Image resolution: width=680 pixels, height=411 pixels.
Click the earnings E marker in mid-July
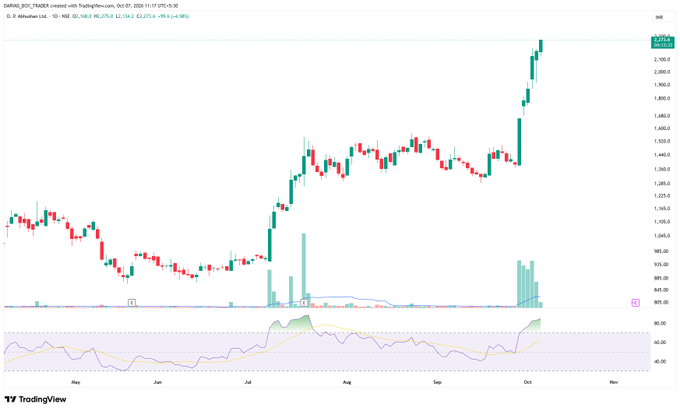click(304, 303)
